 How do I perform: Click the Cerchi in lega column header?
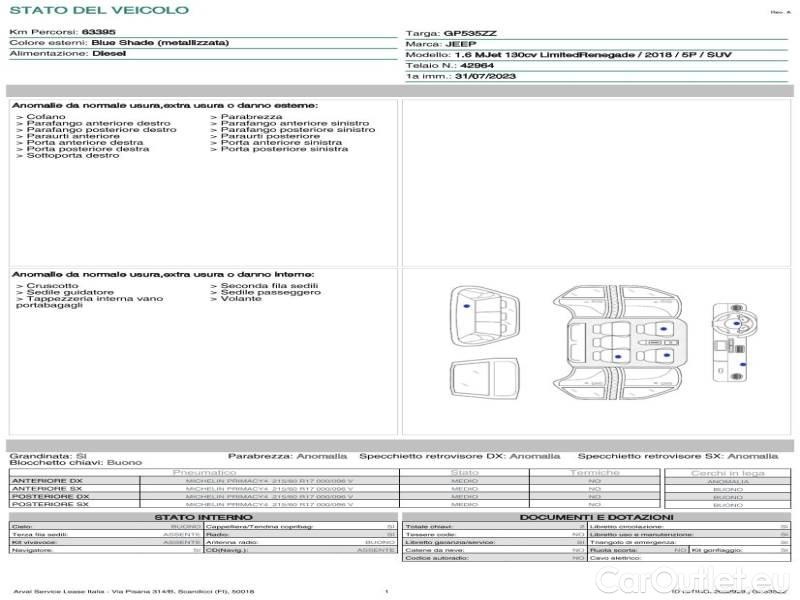click(727, 473)
